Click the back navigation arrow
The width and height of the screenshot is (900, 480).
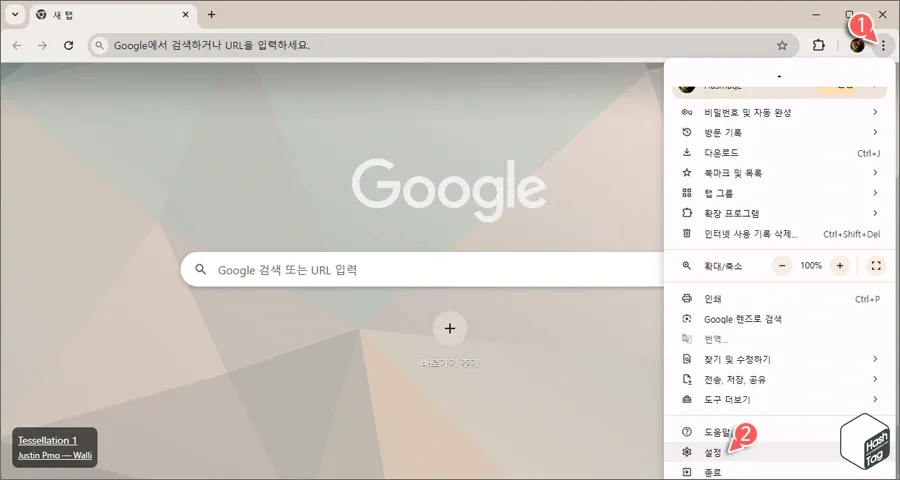17,45
